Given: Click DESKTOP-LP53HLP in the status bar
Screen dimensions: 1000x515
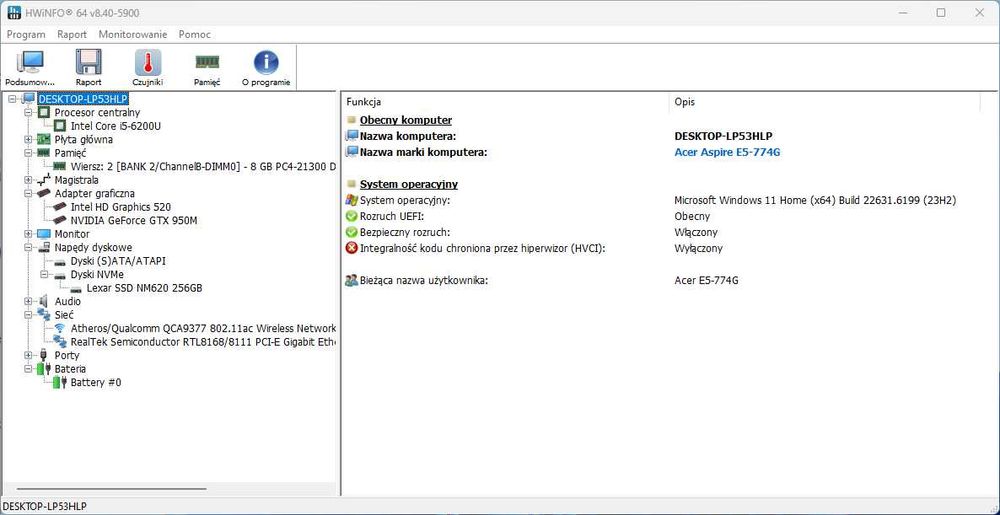Looking at the screenshot, I should 45,506.
